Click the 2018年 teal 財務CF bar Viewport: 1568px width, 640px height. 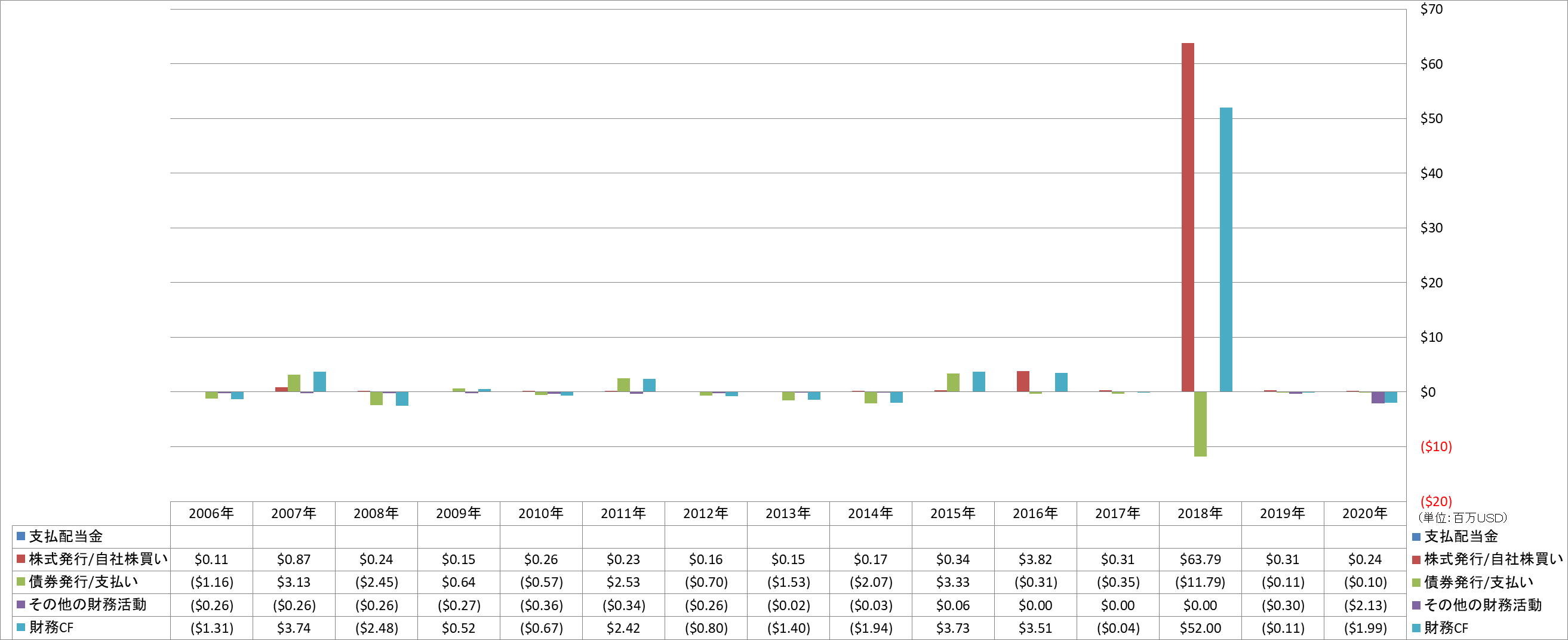tap(1226, 250)
